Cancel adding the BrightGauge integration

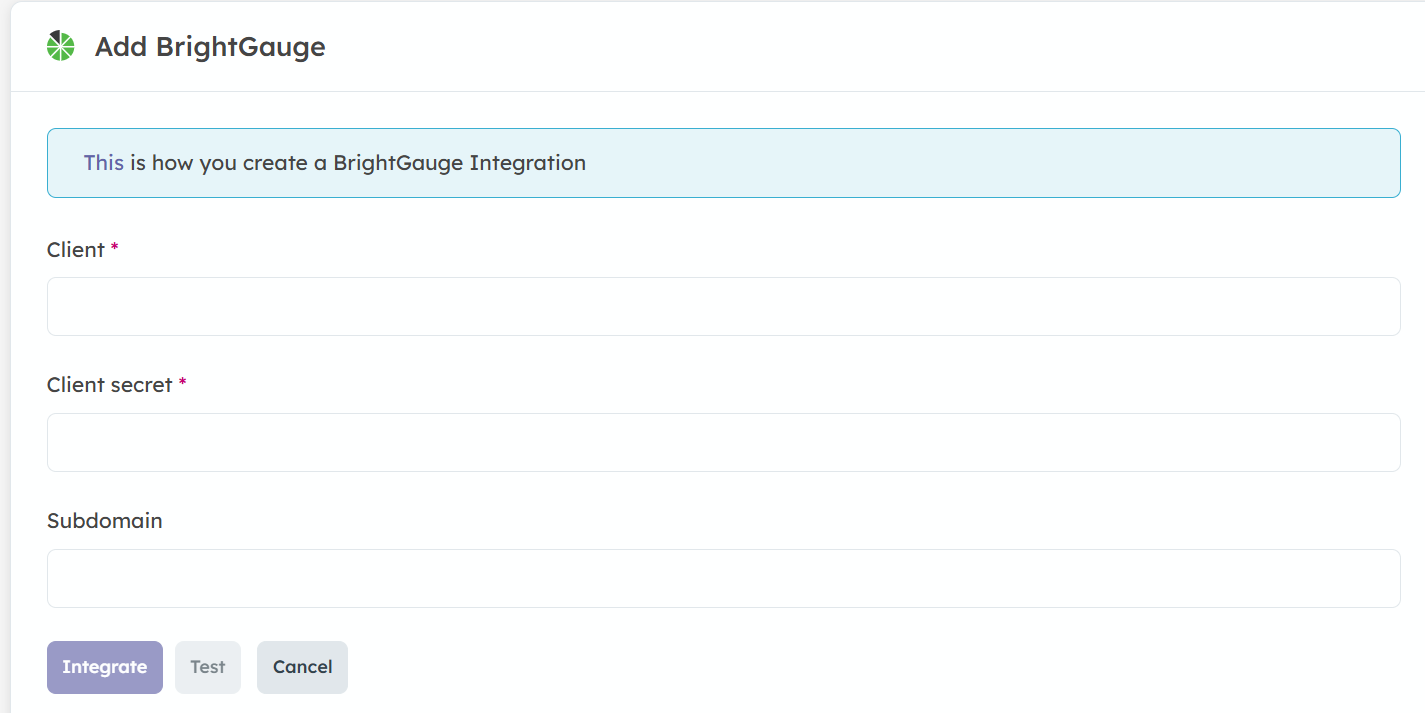click(x=302, y=667)
